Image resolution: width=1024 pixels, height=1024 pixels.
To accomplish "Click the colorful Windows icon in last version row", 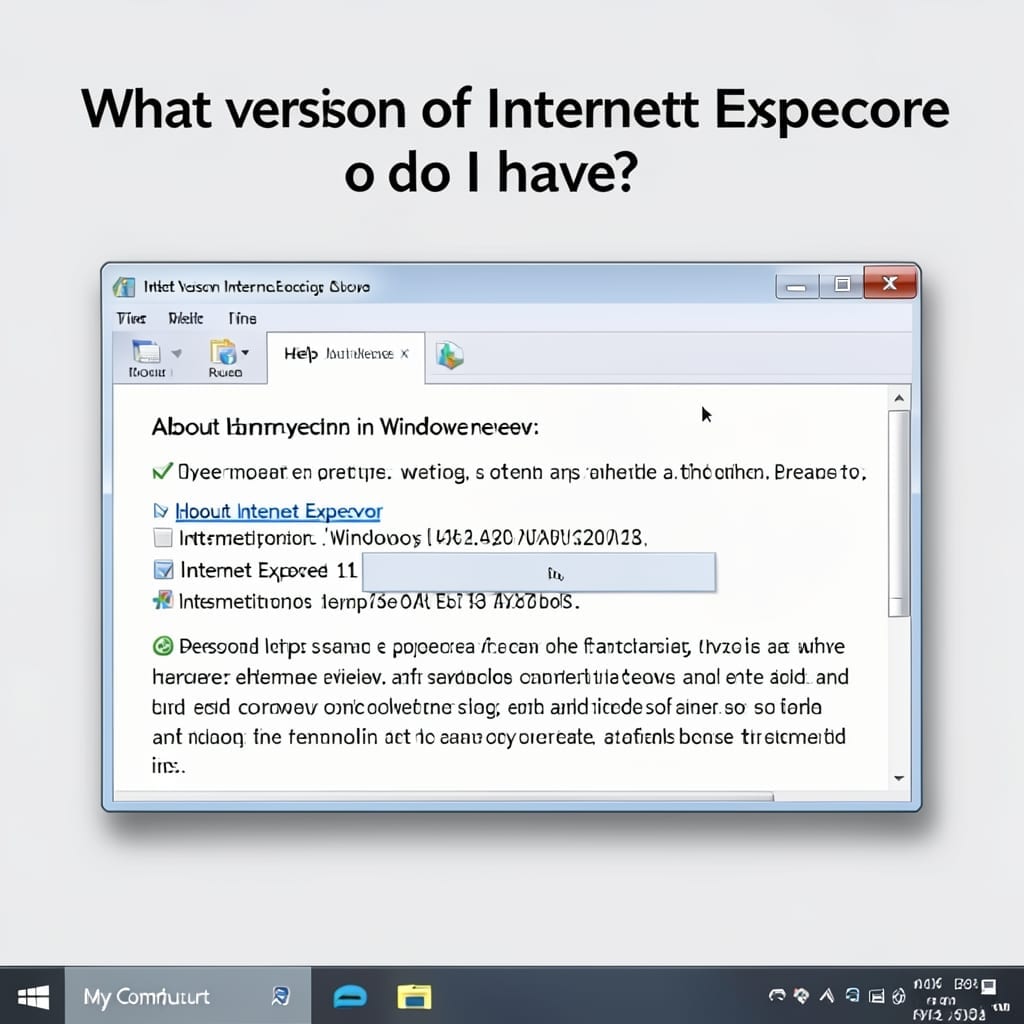I will click(163, 600).
